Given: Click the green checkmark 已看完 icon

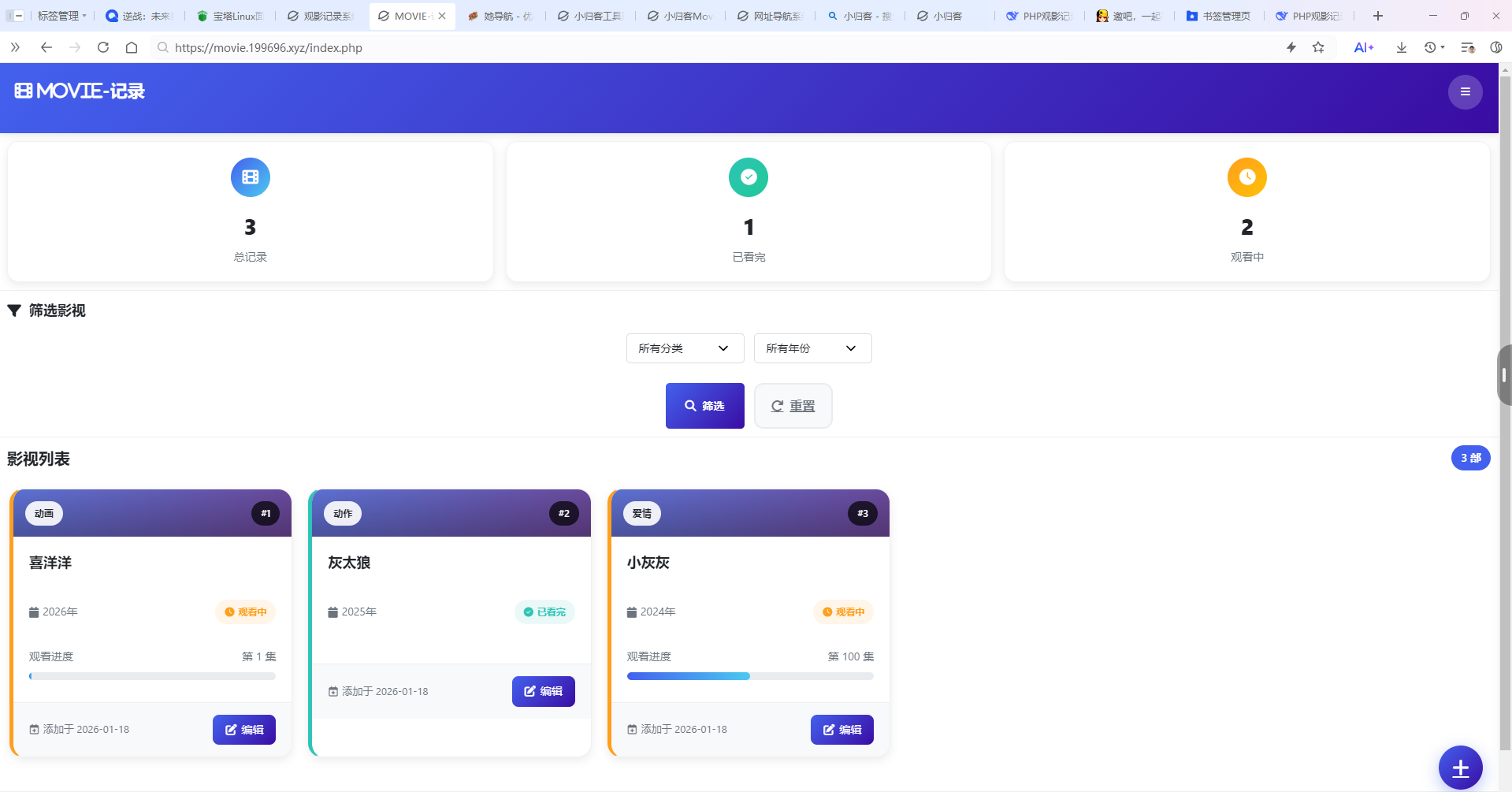Looking at the screenshot, I should coord(749,177).
